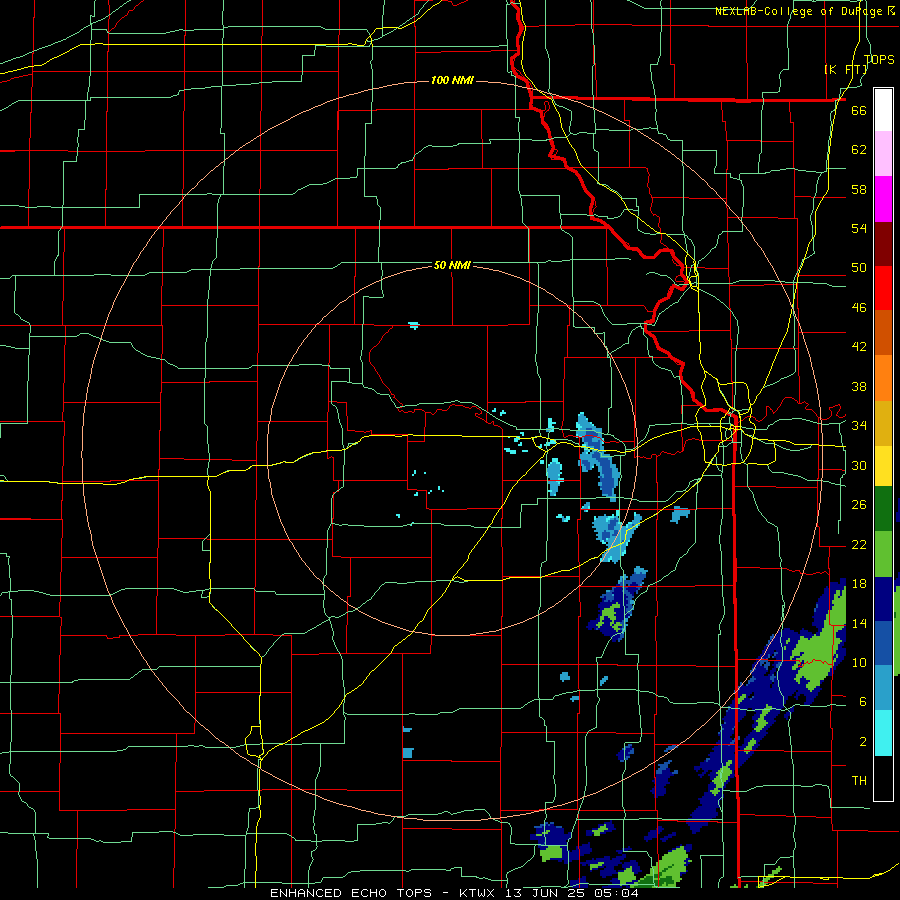
Task: Pick the light orange legend band
Action: point(883,378)
